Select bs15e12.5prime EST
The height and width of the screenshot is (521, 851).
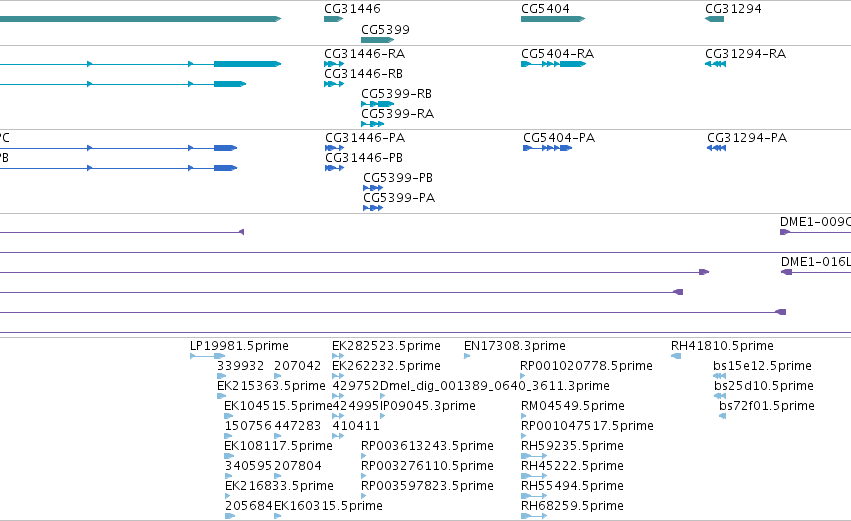click(x=763, y=366)
